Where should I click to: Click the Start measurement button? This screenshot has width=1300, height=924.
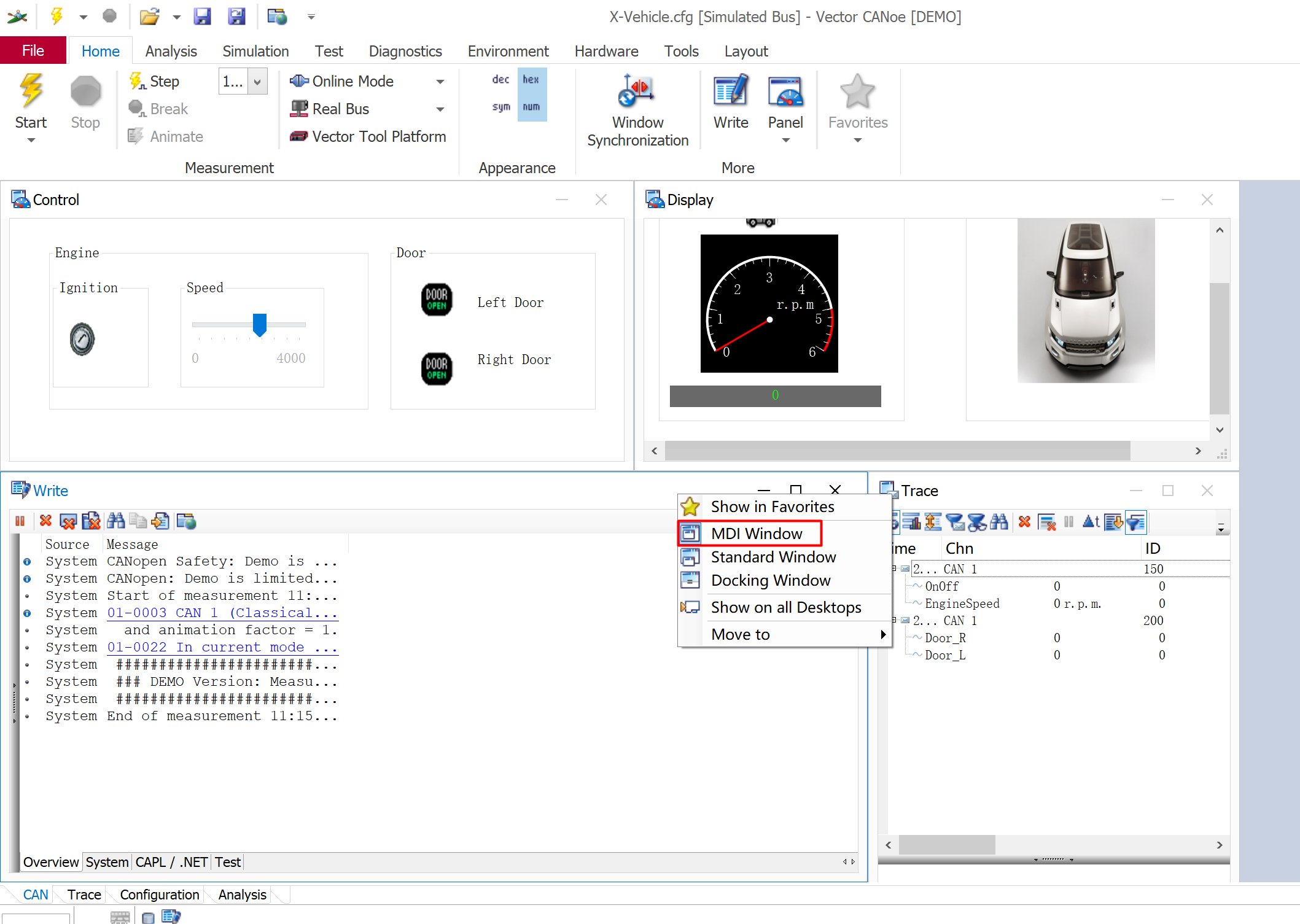[x=31, y=101]
